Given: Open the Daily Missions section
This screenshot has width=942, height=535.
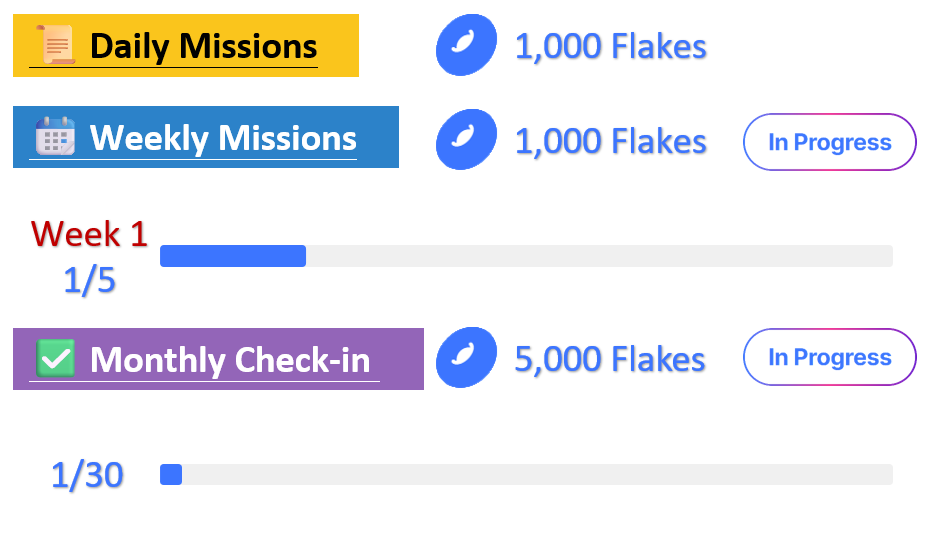Looking at the screenshot, I should pyautogui.click(x=203, y=46).
